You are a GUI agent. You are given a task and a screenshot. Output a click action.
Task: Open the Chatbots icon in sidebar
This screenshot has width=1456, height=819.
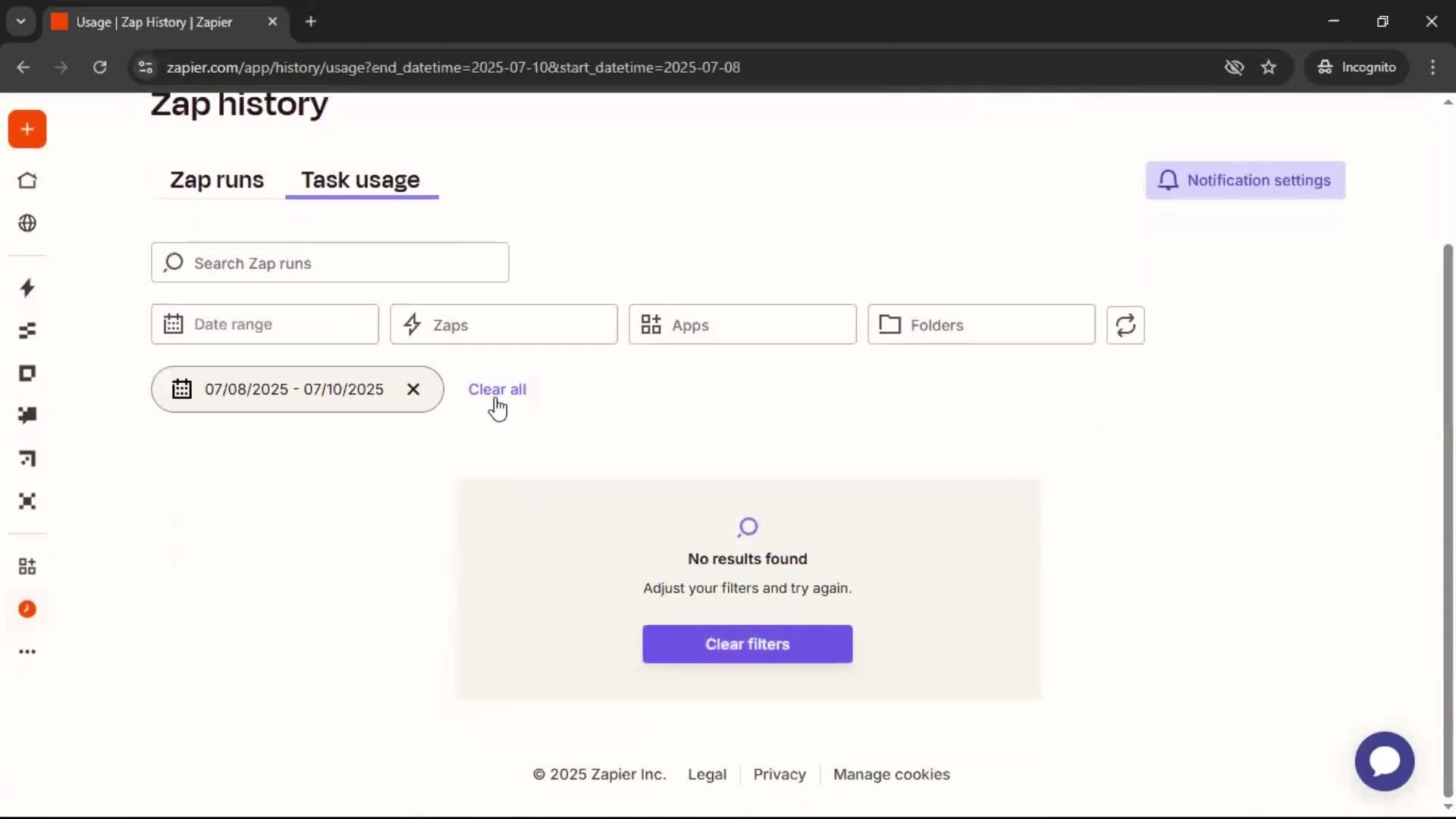[x=27, y=416]
